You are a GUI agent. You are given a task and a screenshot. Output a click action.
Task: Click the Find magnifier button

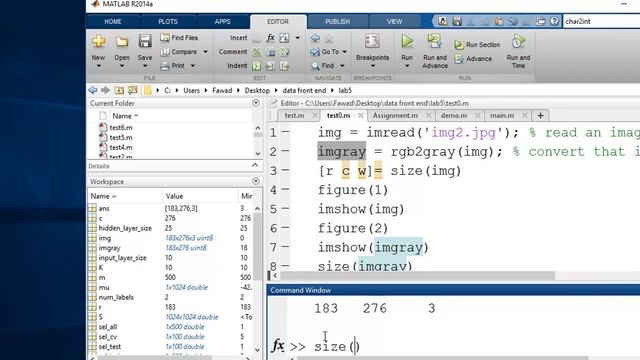[323, 66]
